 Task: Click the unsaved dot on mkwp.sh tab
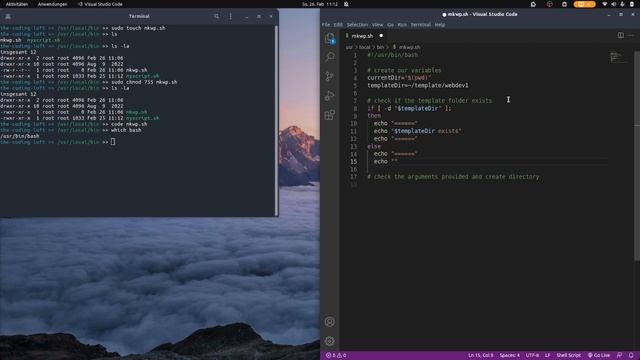pyautogui.click(x=381, y=36)
